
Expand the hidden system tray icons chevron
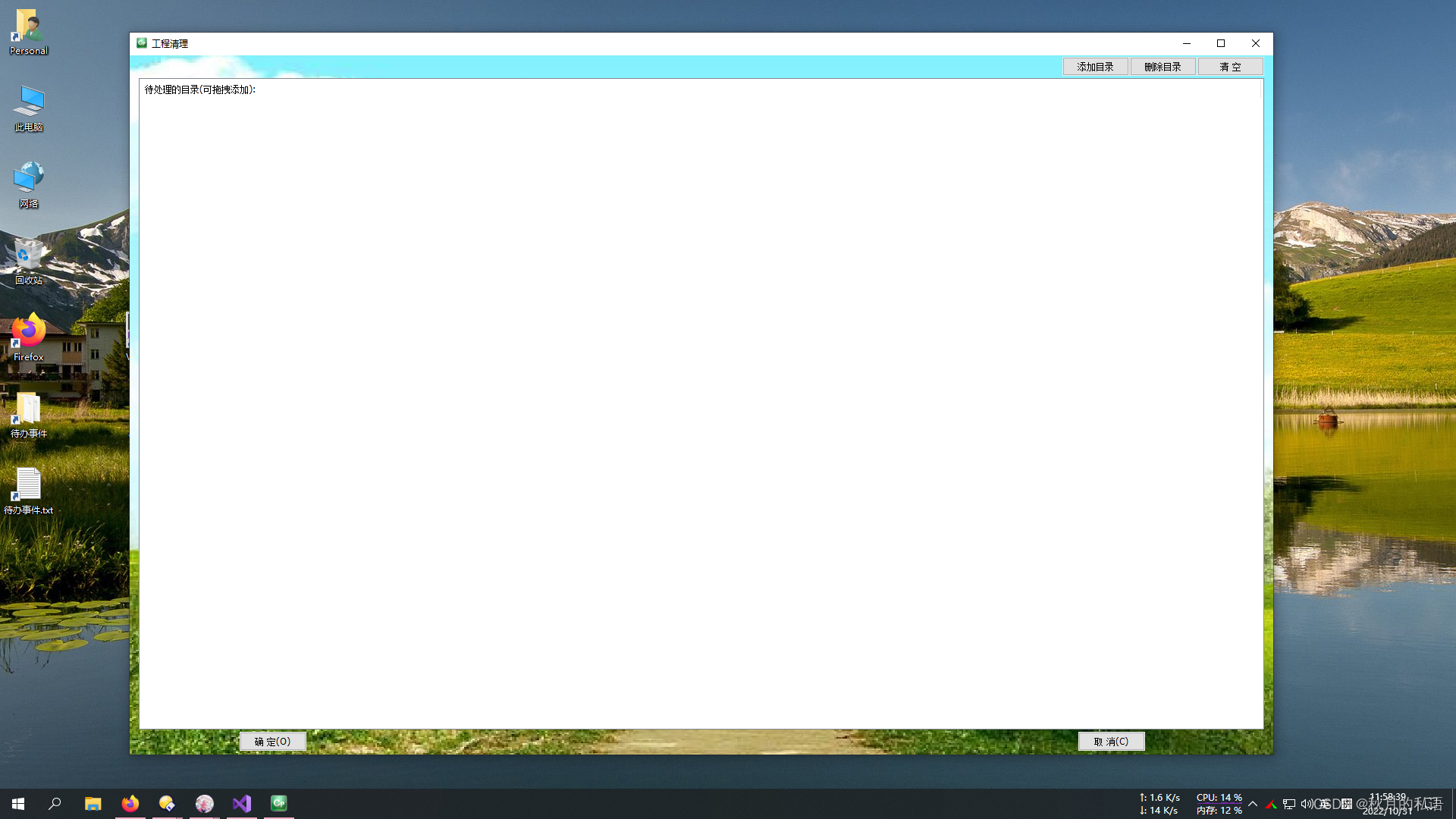click(1253, 804)
